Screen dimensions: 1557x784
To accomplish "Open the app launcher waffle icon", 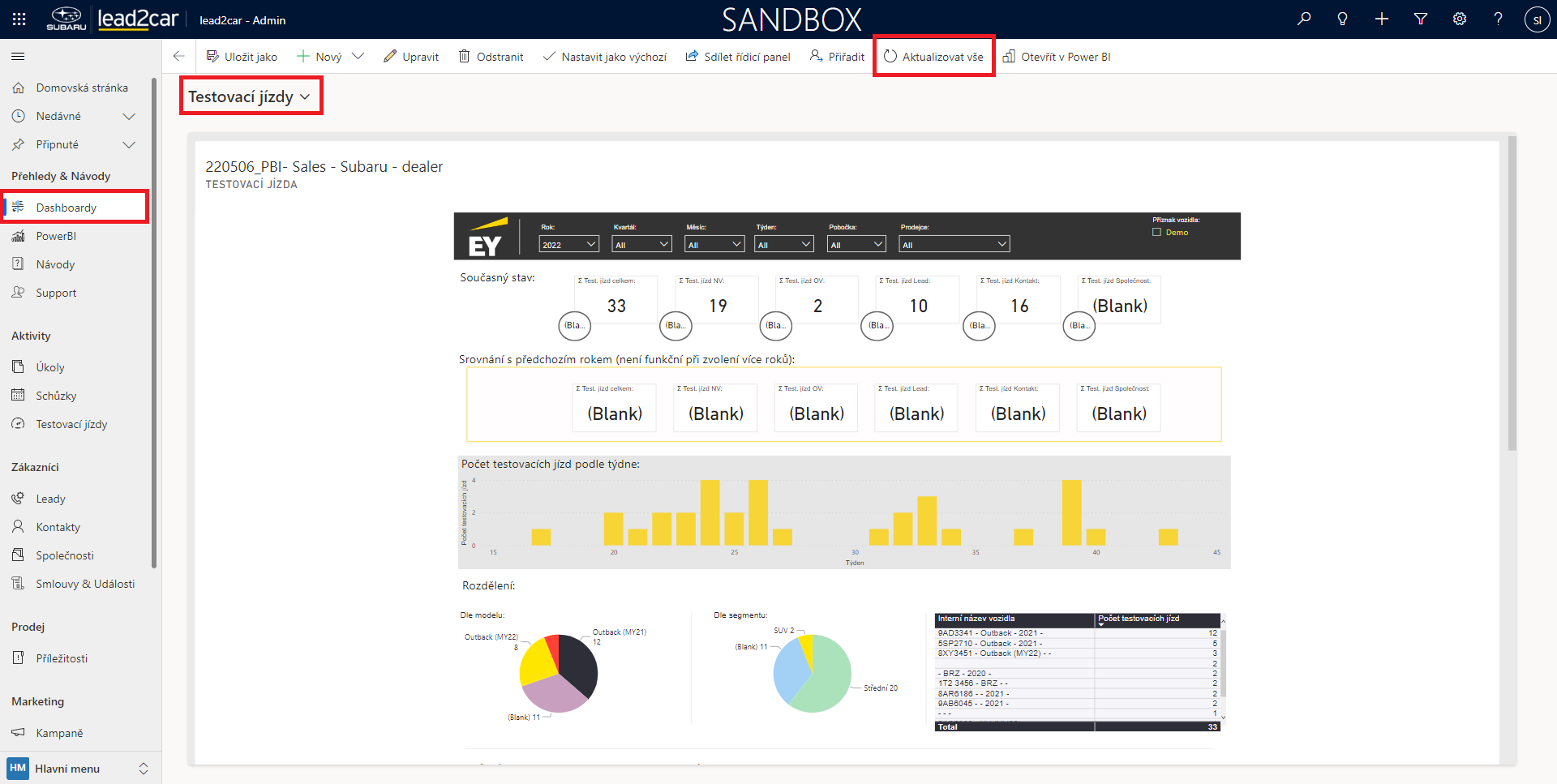I will (19, 19).
